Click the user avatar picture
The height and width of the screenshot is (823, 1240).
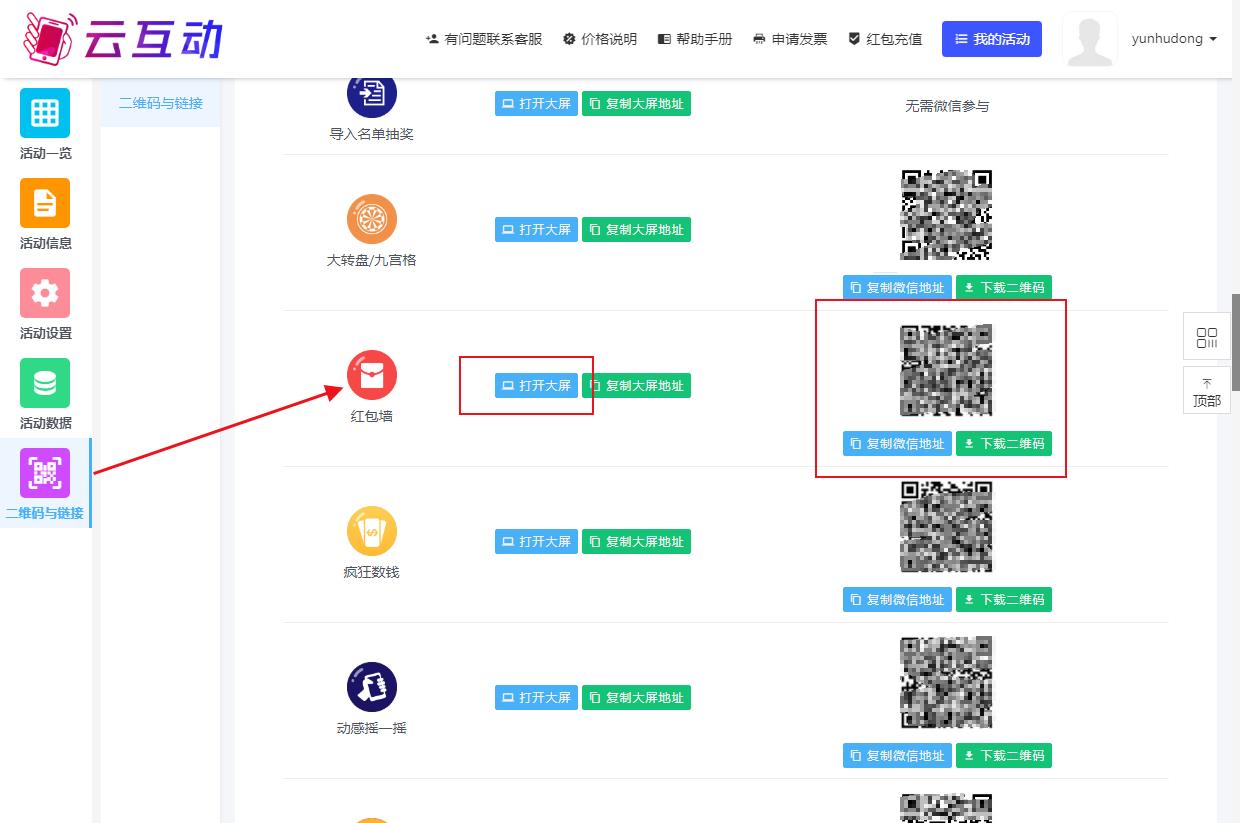coord(1090,39)
